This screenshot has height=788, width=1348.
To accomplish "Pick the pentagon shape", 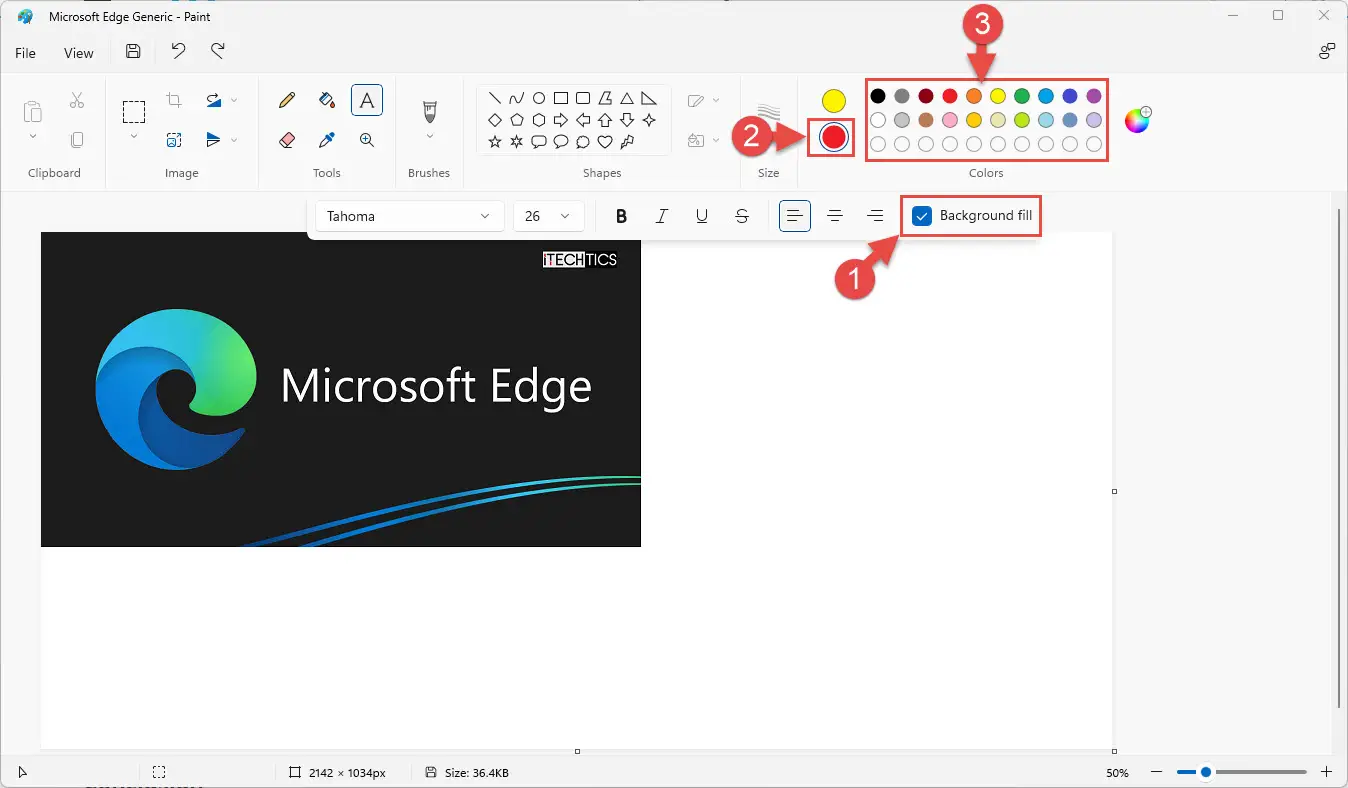I will point(517,120).
